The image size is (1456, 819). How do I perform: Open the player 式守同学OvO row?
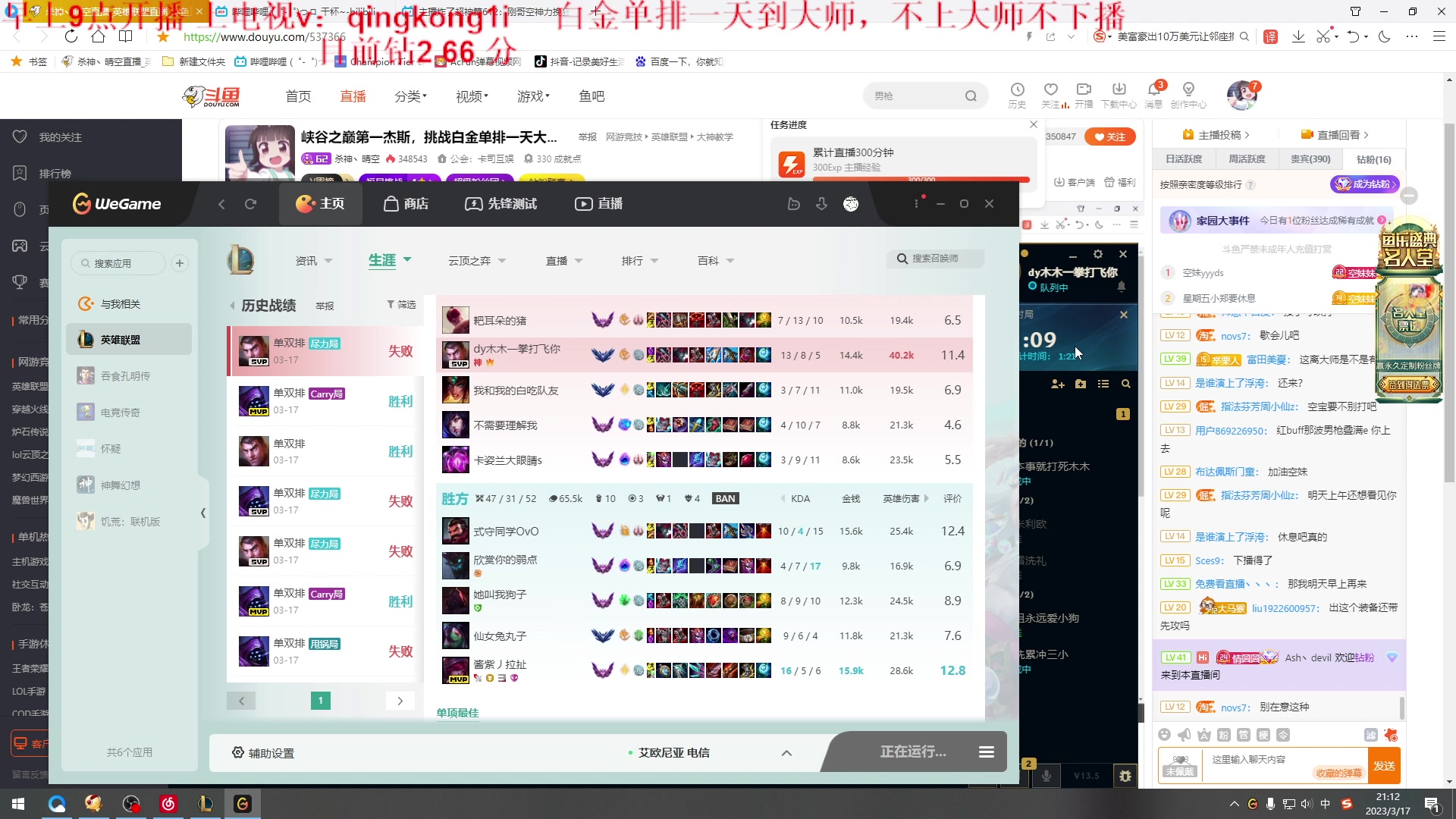(705, 531)
